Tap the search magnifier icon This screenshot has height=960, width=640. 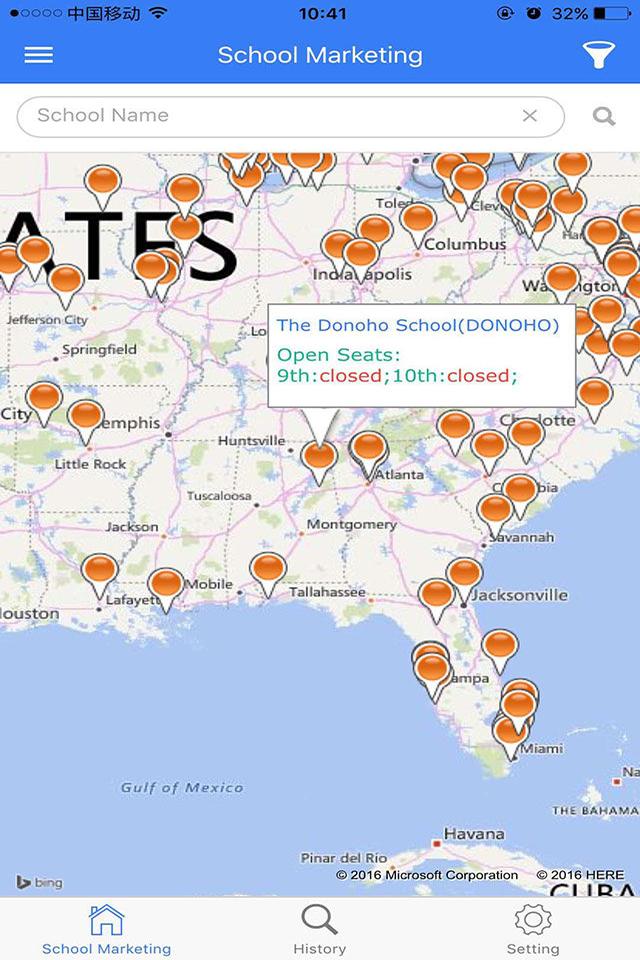pyautogui.click(x=604, y=116)
